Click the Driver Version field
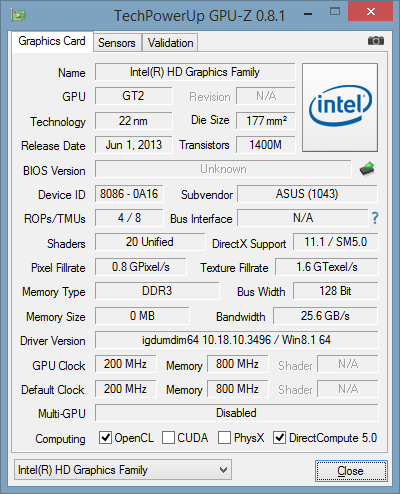This screenshot has height=494, width=400. 237,340
